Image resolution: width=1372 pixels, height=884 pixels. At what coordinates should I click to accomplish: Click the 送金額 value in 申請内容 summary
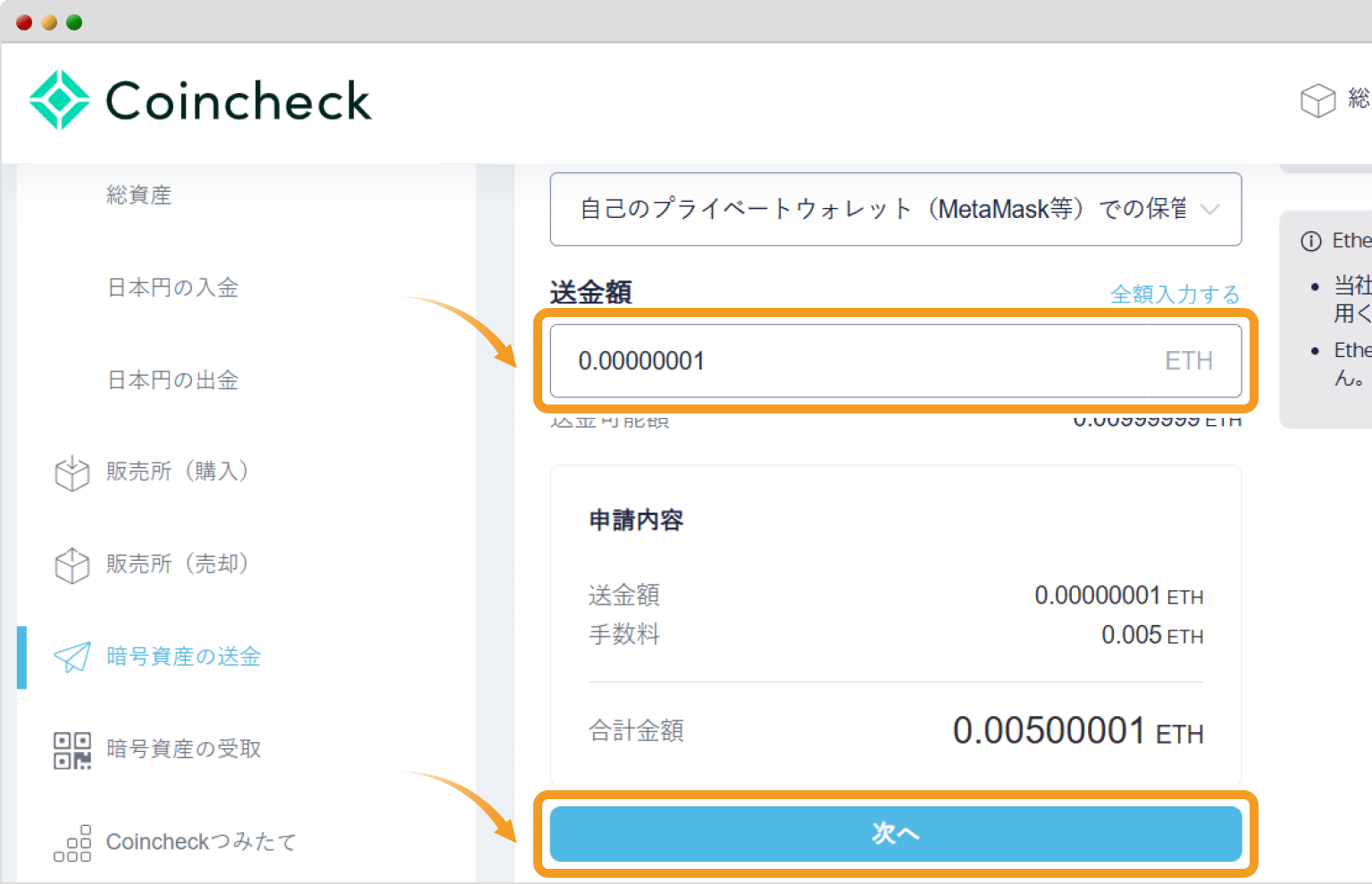[x=1119, y=596]
